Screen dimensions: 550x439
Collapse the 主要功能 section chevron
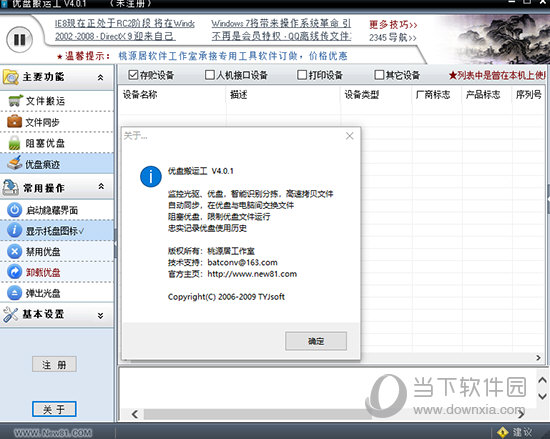click(x=100, y=77)
